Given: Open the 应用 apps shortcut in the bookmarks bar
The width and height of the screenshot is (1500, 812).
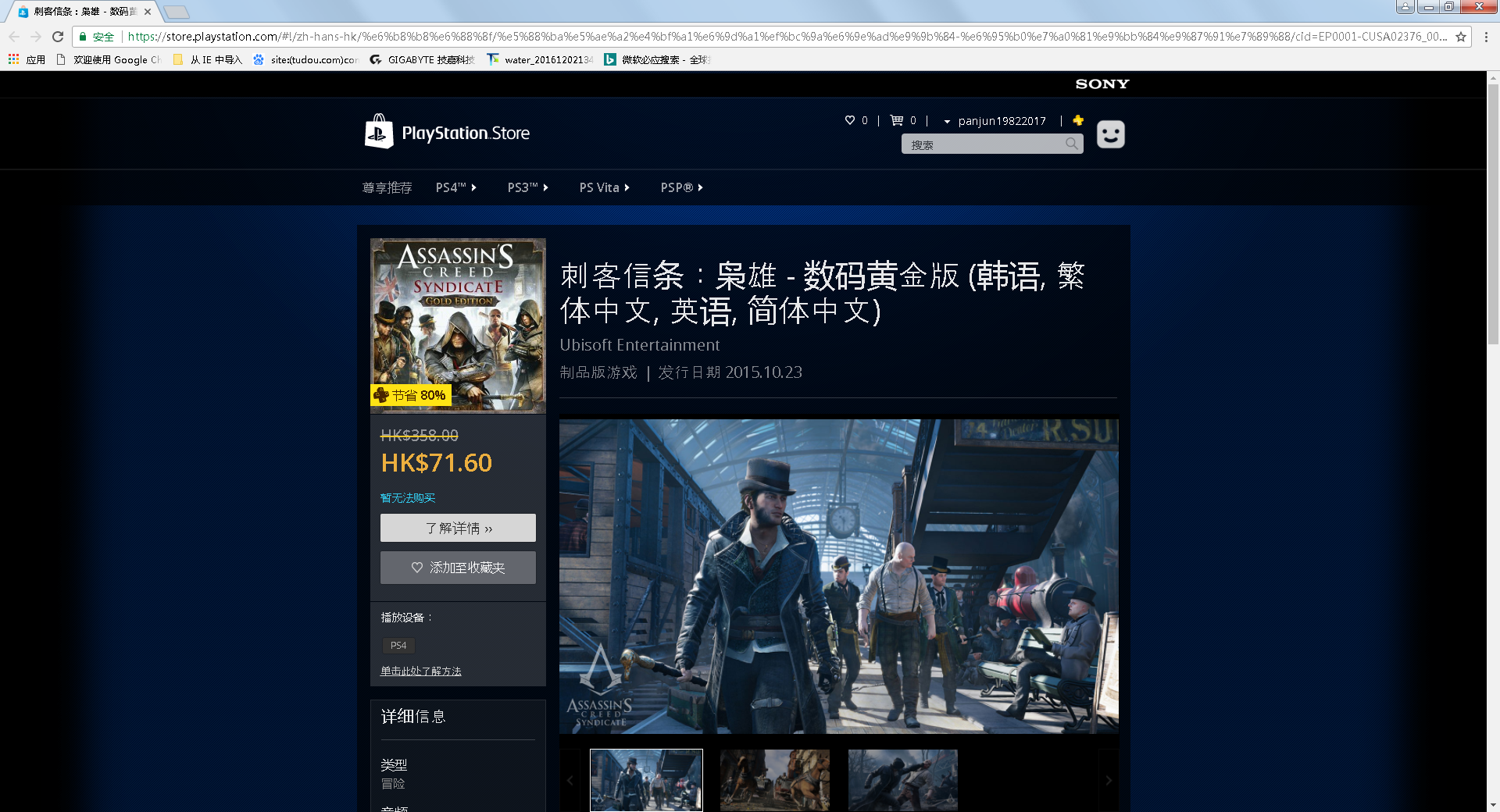Looking at the screenshot, I should point(27,59).
